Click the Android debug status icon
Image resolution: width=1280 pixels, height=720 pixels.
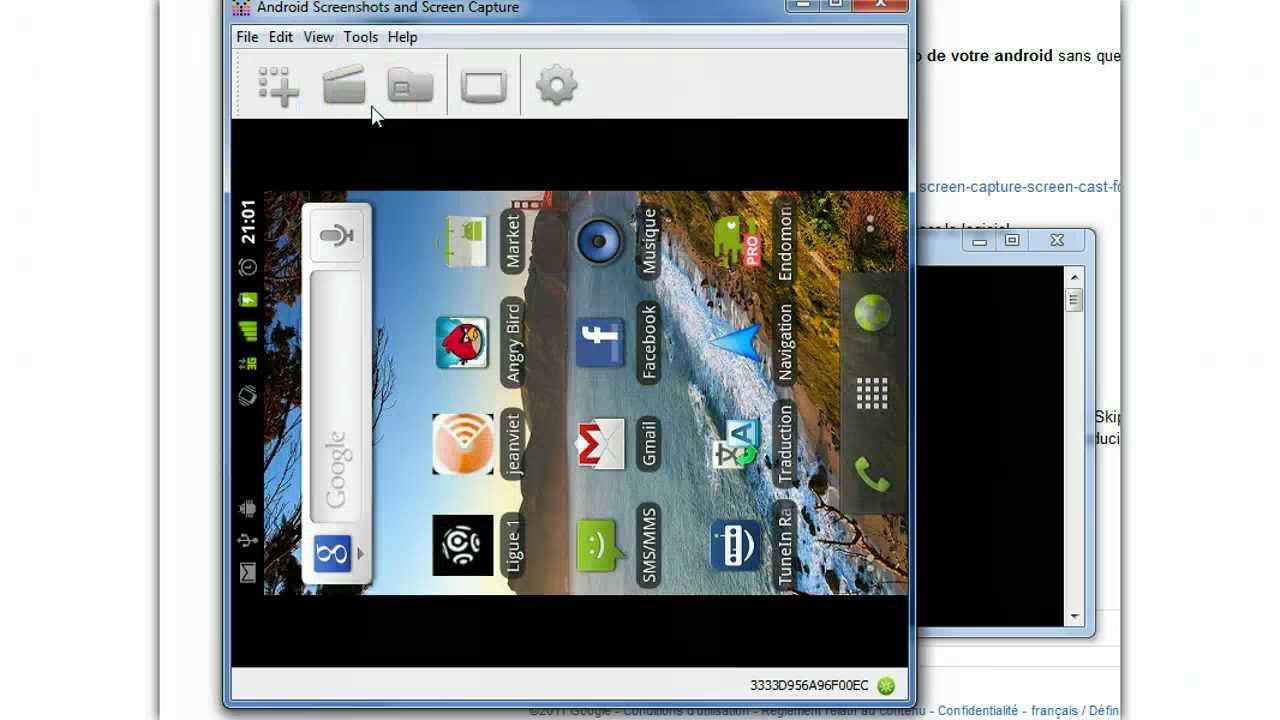coord(247,508)
